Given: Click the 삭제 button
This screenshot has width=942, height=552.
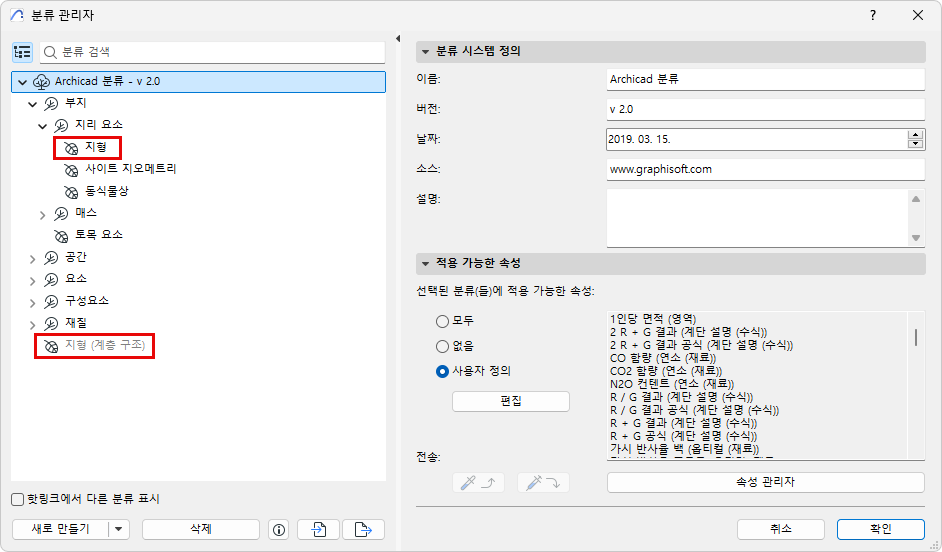Looking at the screenshot, I should pyautogui.click(x=201, y=529).
